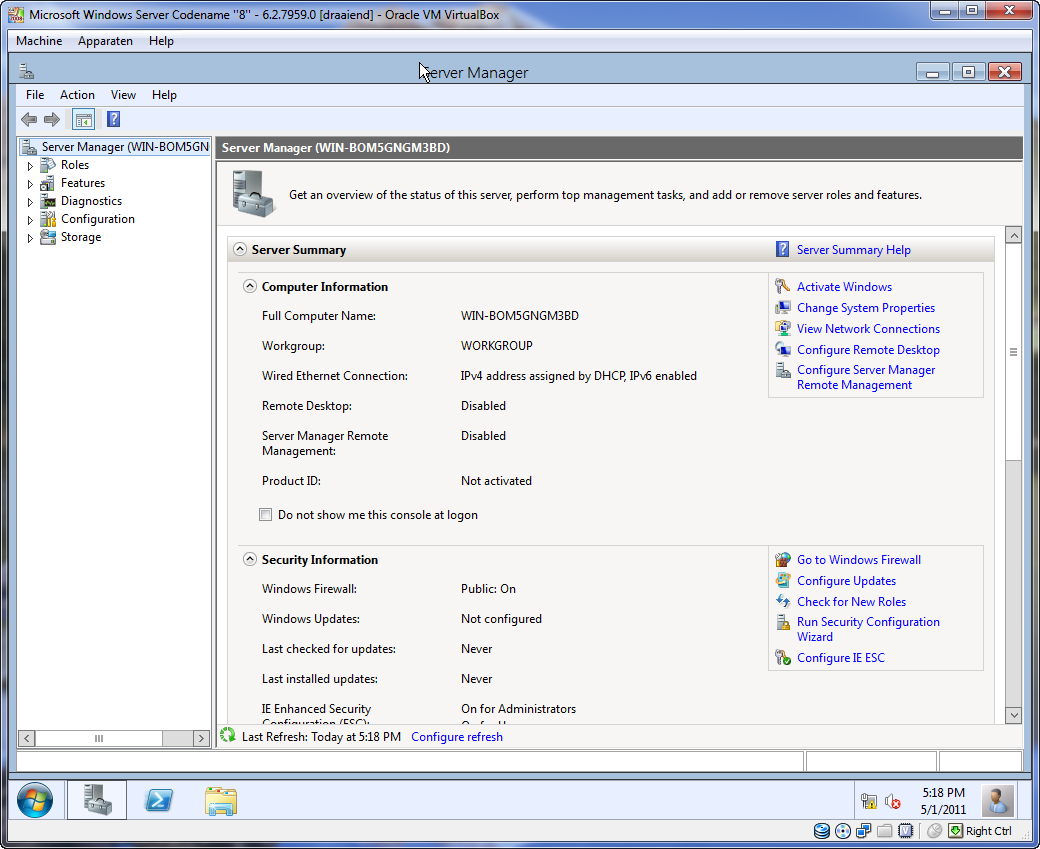Click the Check for New Roles link
Image resolution: width=1040 pixels, height=849 pixels.
pyautogui.click(x=852, y=602)
